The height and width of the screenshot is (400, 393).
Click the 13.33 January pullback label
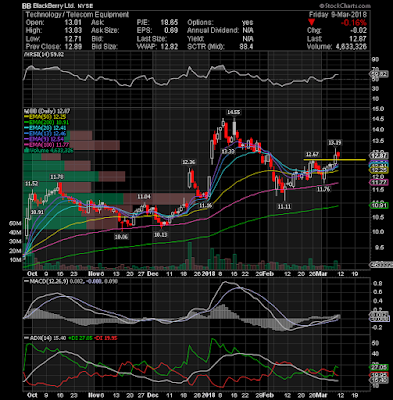[228, 151]
